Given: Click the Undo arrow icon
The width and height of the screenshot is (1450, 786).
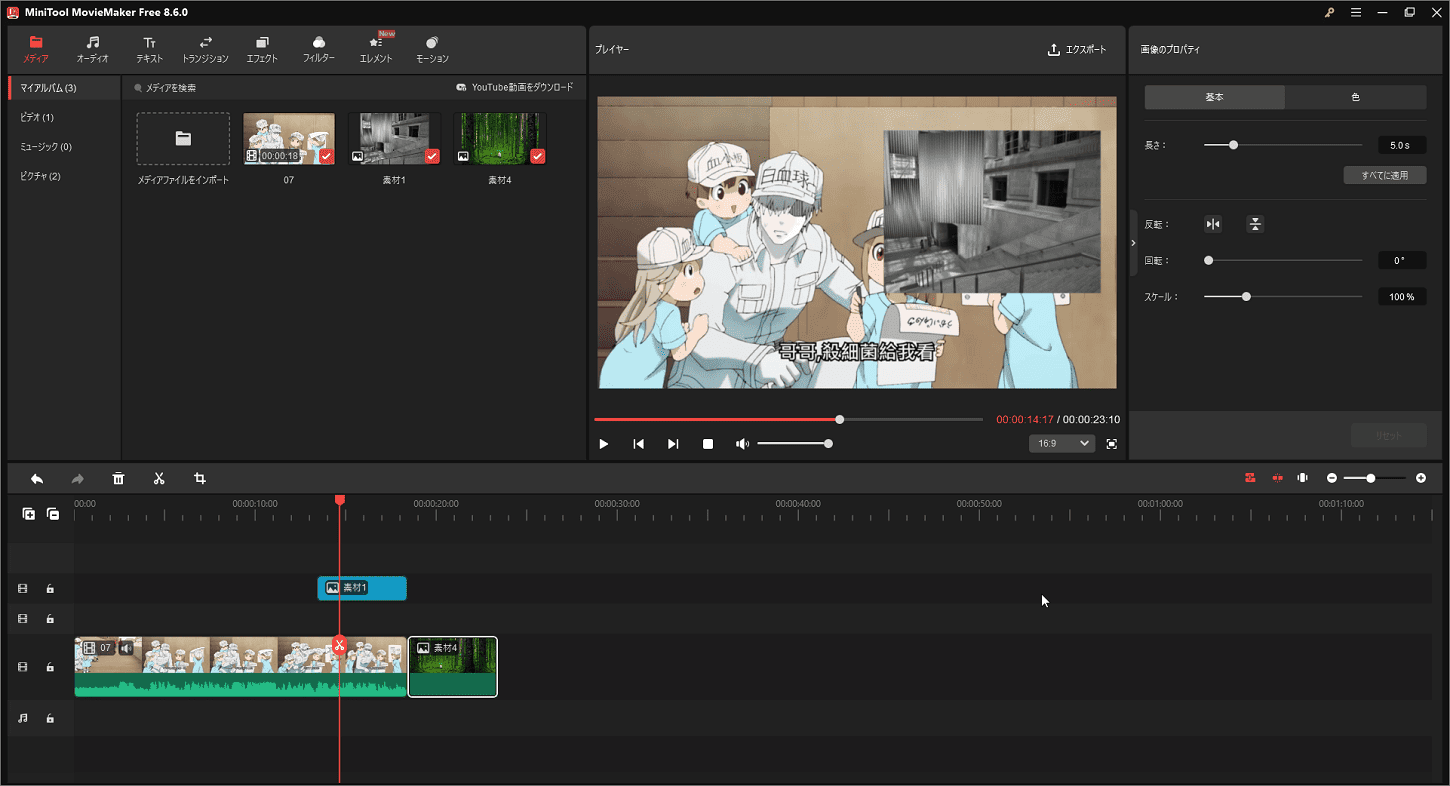Looking at the screenshot, I should (x=37, y=479).
